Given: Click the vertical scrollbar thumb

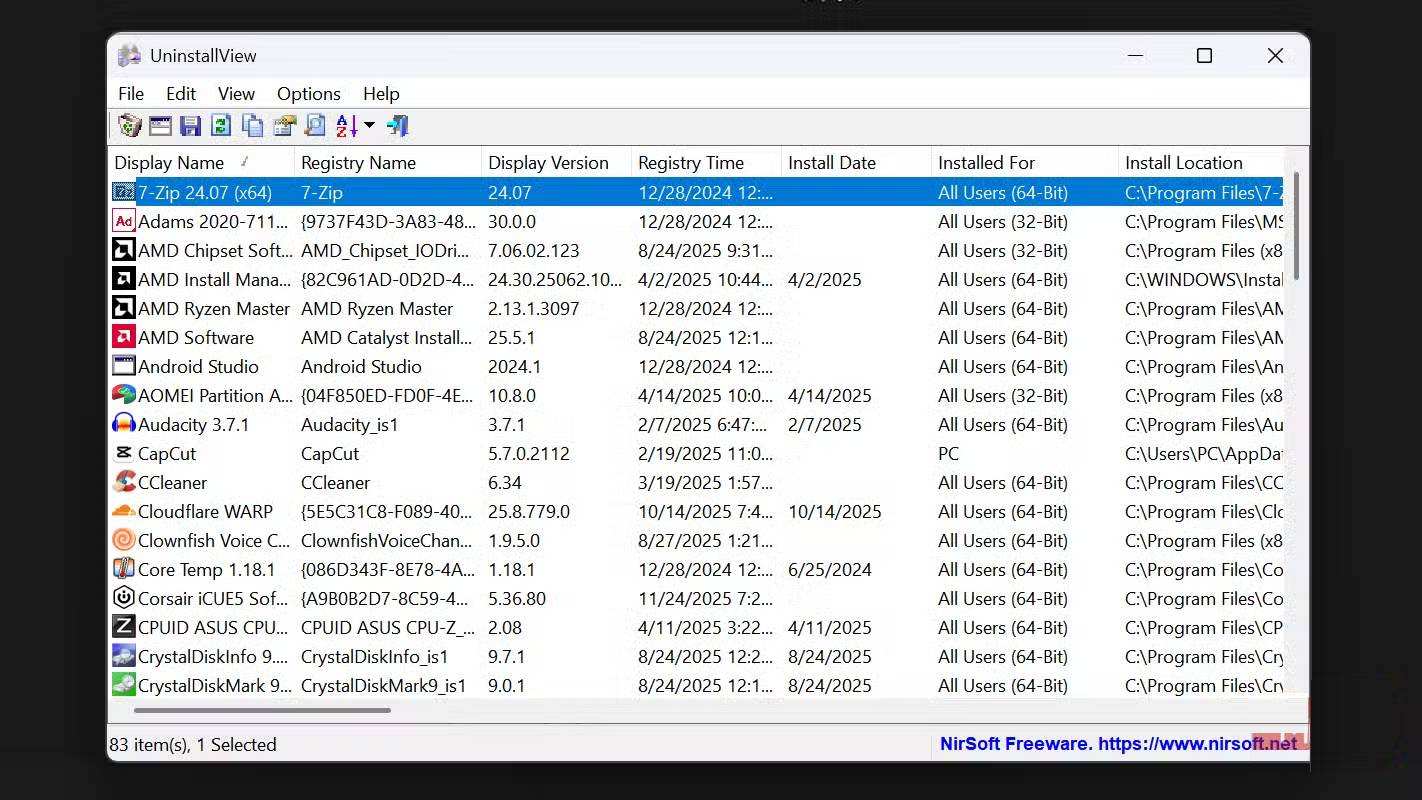Looking at the screenshot, I should [x=1296, y=225].
